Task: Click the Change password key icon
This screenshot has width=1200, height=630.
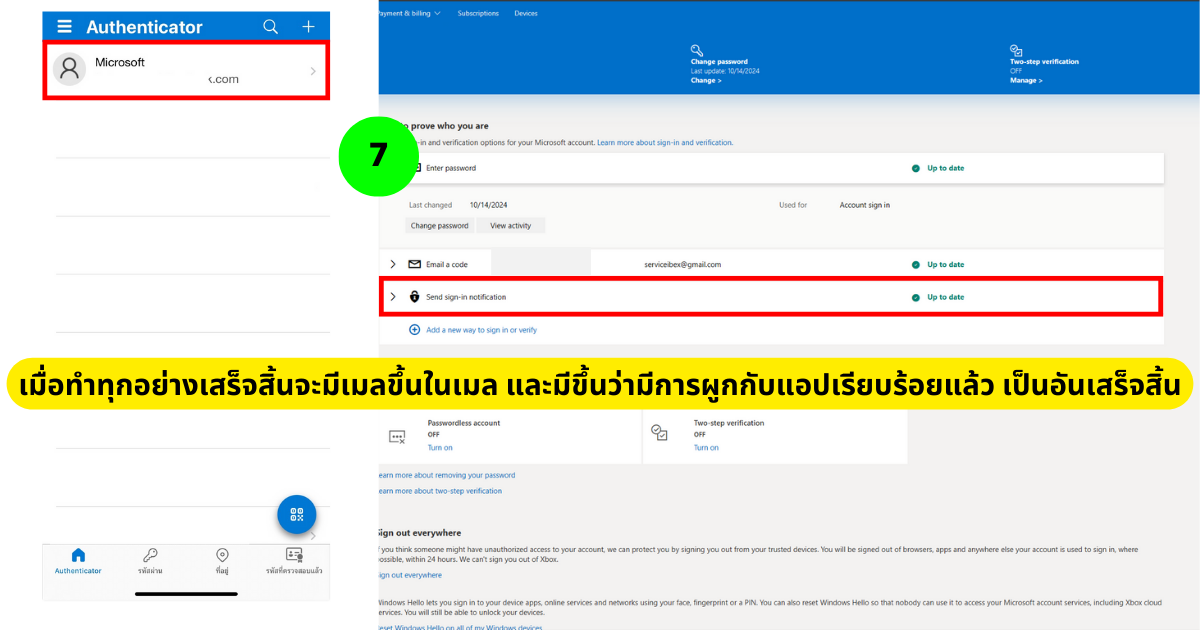Action: (697, 50)
